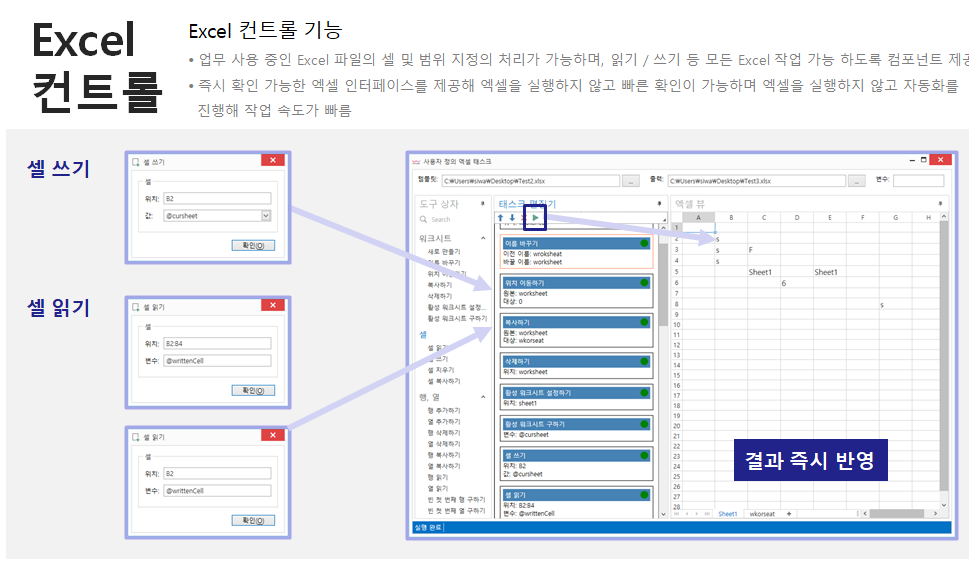
Task: Run the tasks with the green play icon
Action: click(535, 217)
